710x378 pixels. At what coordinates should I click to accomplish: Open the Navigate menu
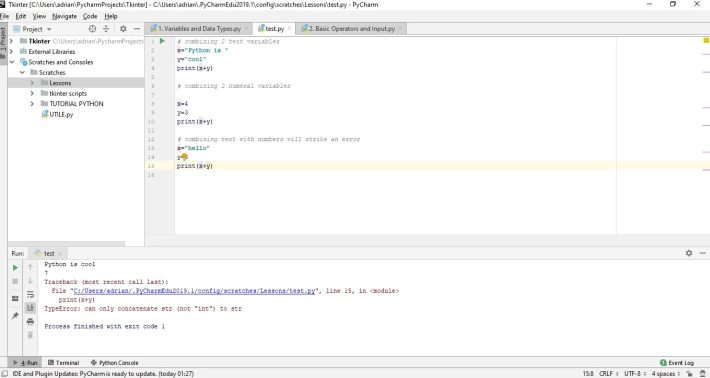pos(64,16)
